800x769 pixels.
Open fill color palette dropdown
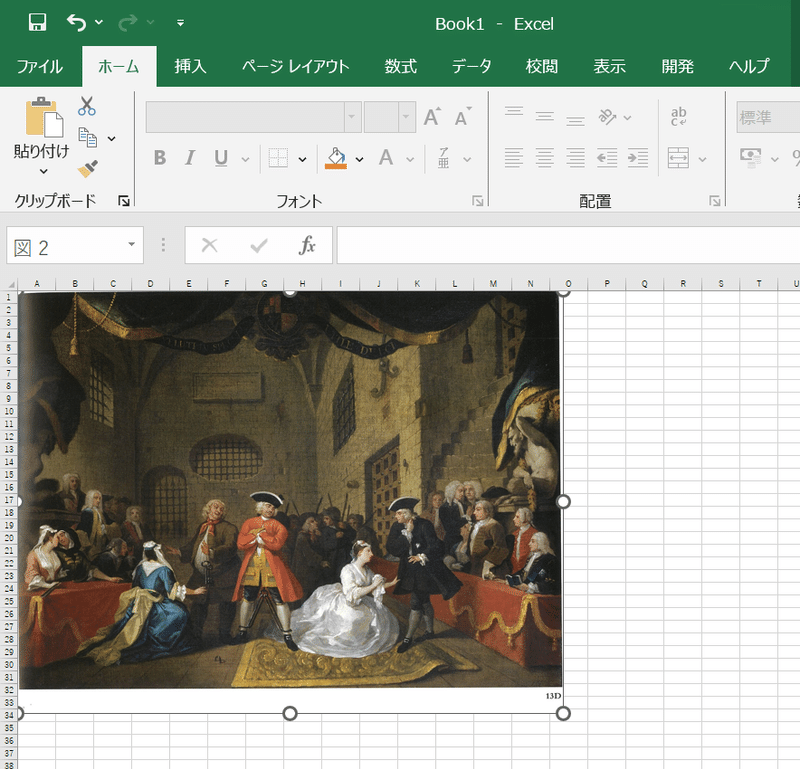point(359,159)
